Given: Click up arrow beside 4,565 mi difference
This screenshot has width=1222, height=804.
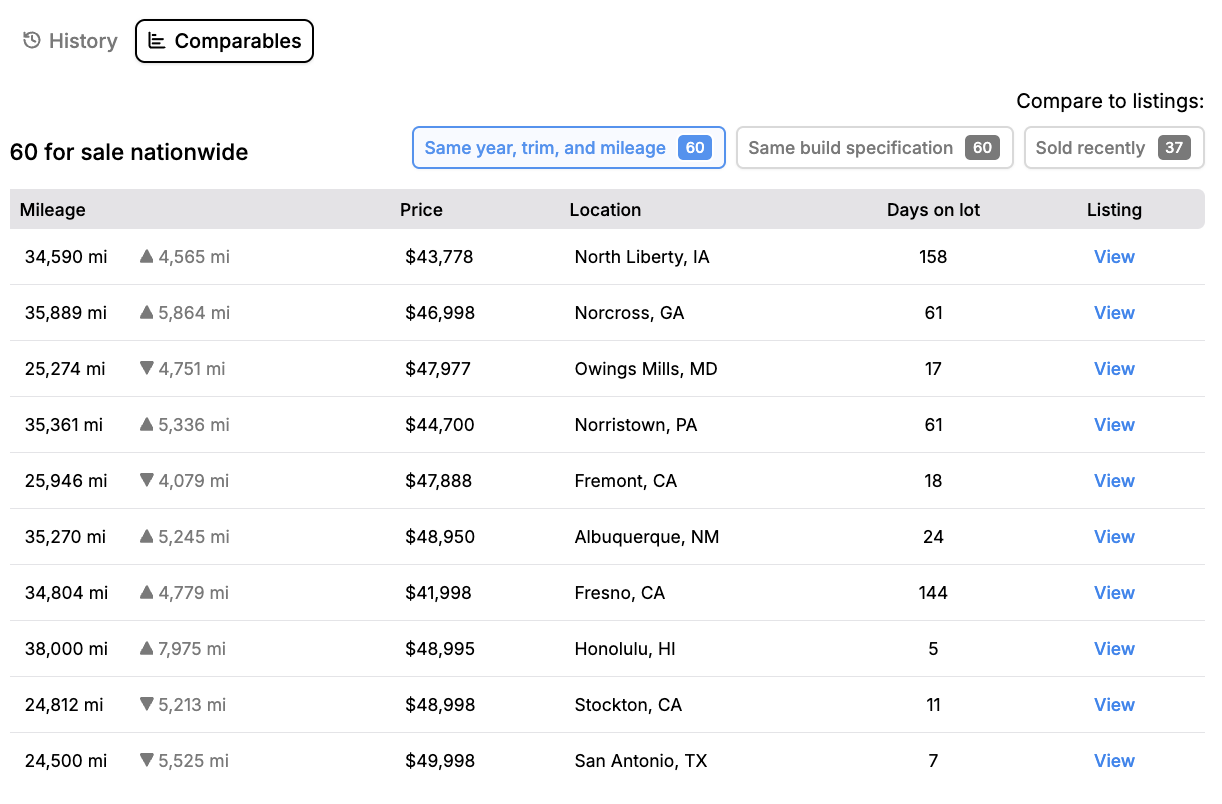Looking at the screenshot, I should coord(147,257).
